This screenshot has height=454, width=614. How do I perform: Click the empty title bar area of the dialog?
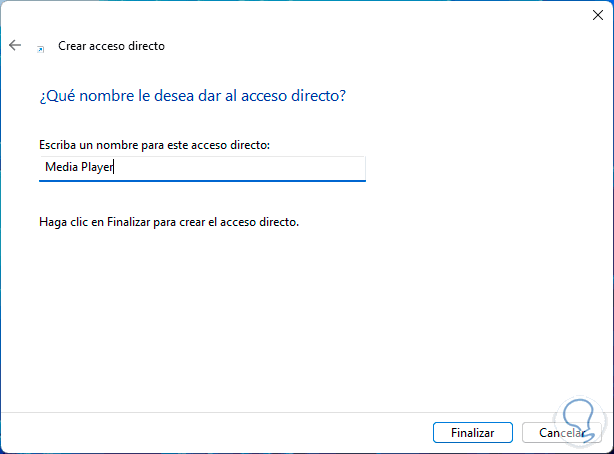(300, 14)
